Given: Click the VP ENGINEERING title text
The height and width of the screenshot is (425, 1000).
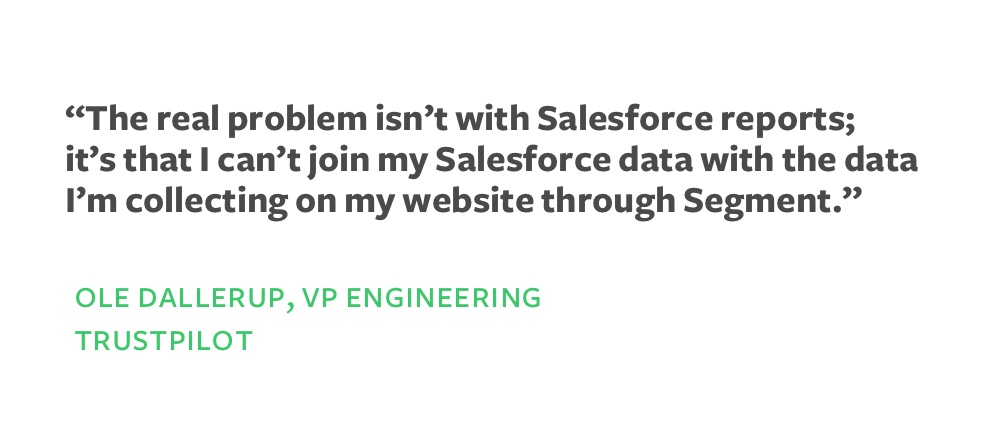Looking at the screenshot, I should pos(421,298).
